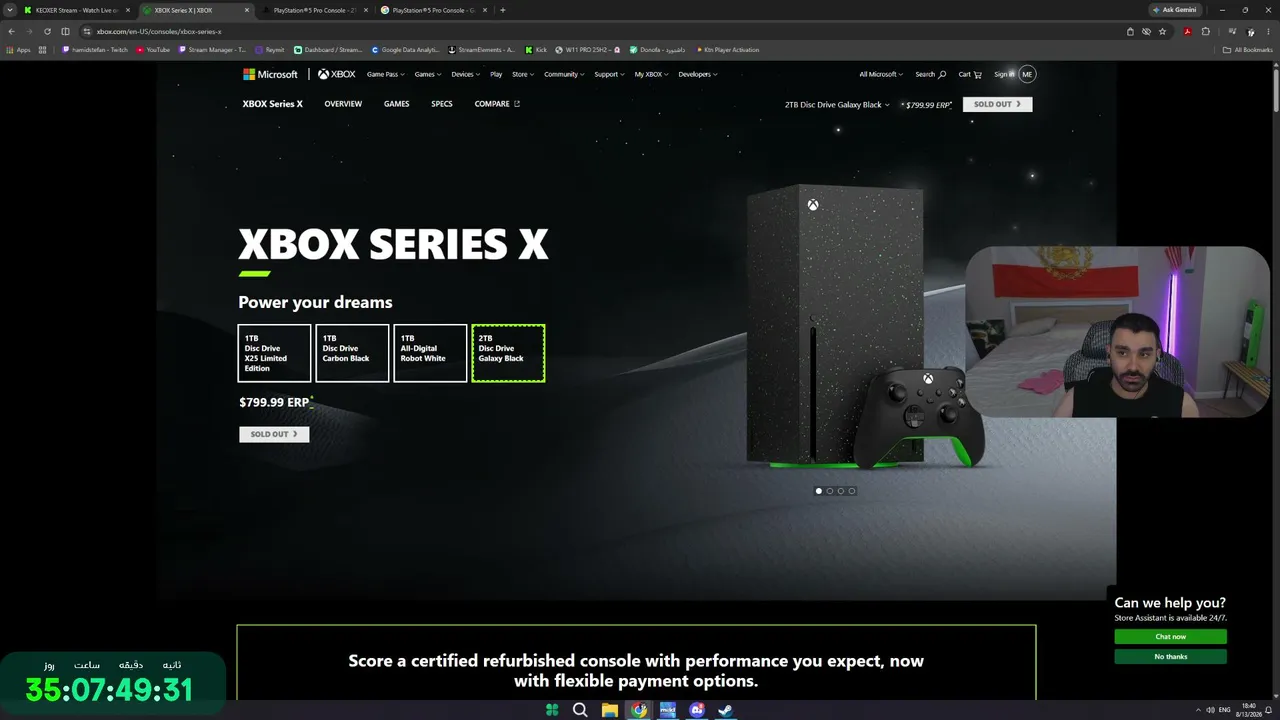Open the Chrome profile avatar
This screenshot has width=1280, height=720.
click(x=1251, y=31)
